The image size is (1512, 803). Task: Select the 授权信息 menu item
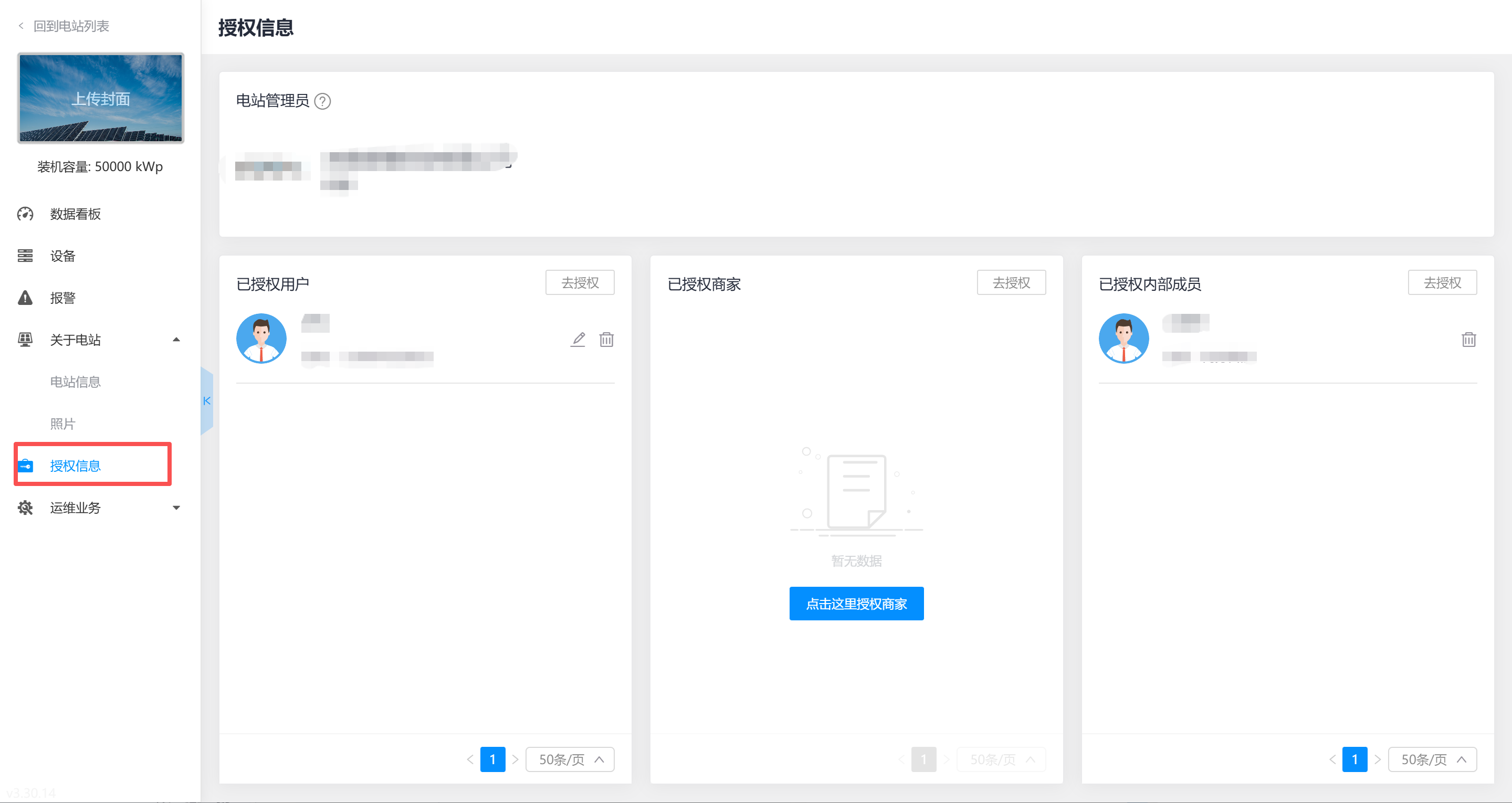click(75, 466)
